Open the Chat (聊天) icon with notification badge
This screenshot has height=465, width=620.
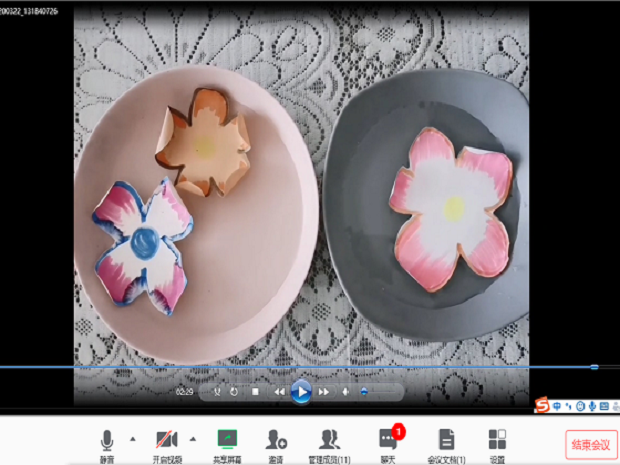tap(388, 440)
